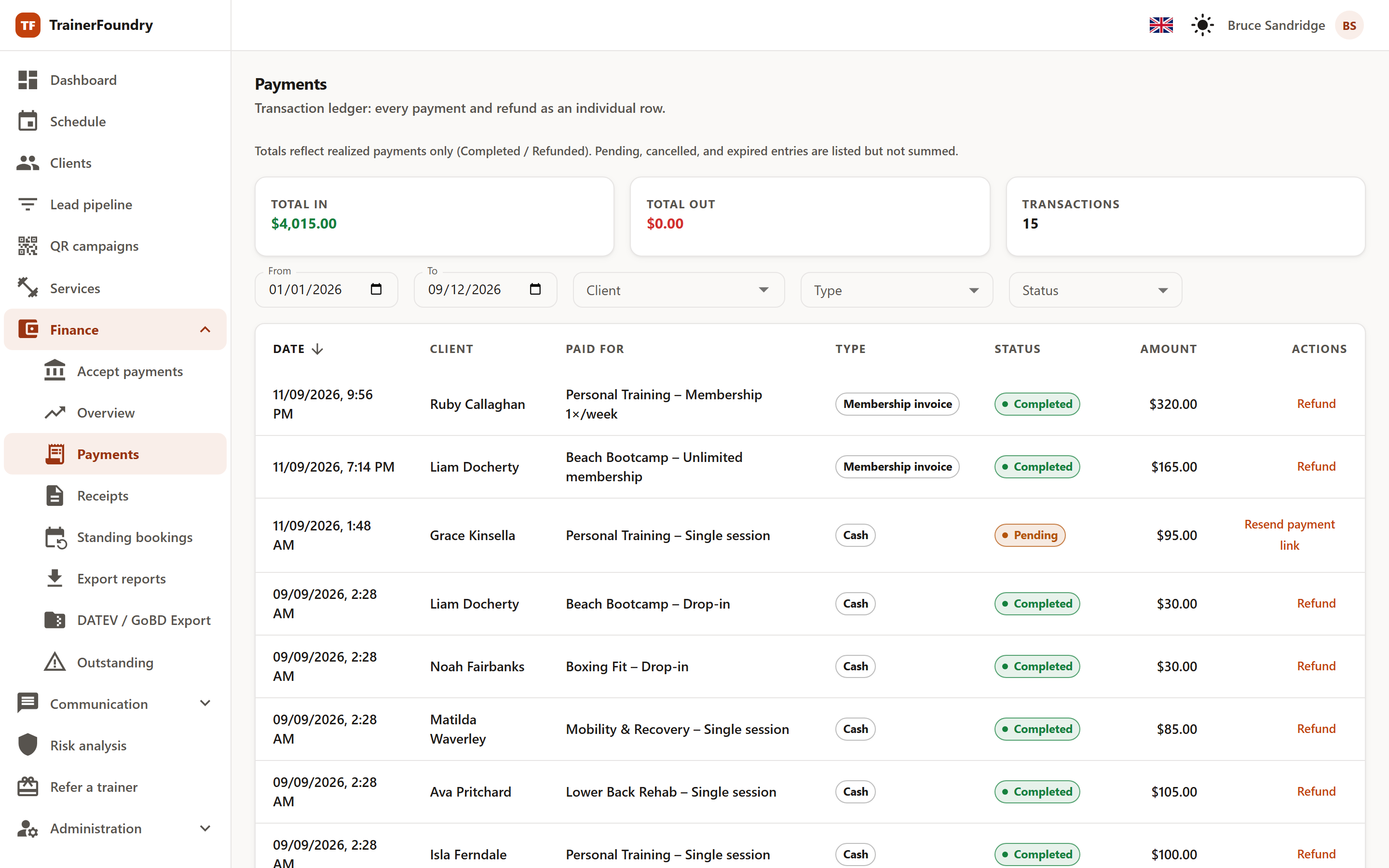This screenshot has height=868, width=1389.
Task: Click the Lower Back Rehab – Single session text
Action: pos(670,792)
